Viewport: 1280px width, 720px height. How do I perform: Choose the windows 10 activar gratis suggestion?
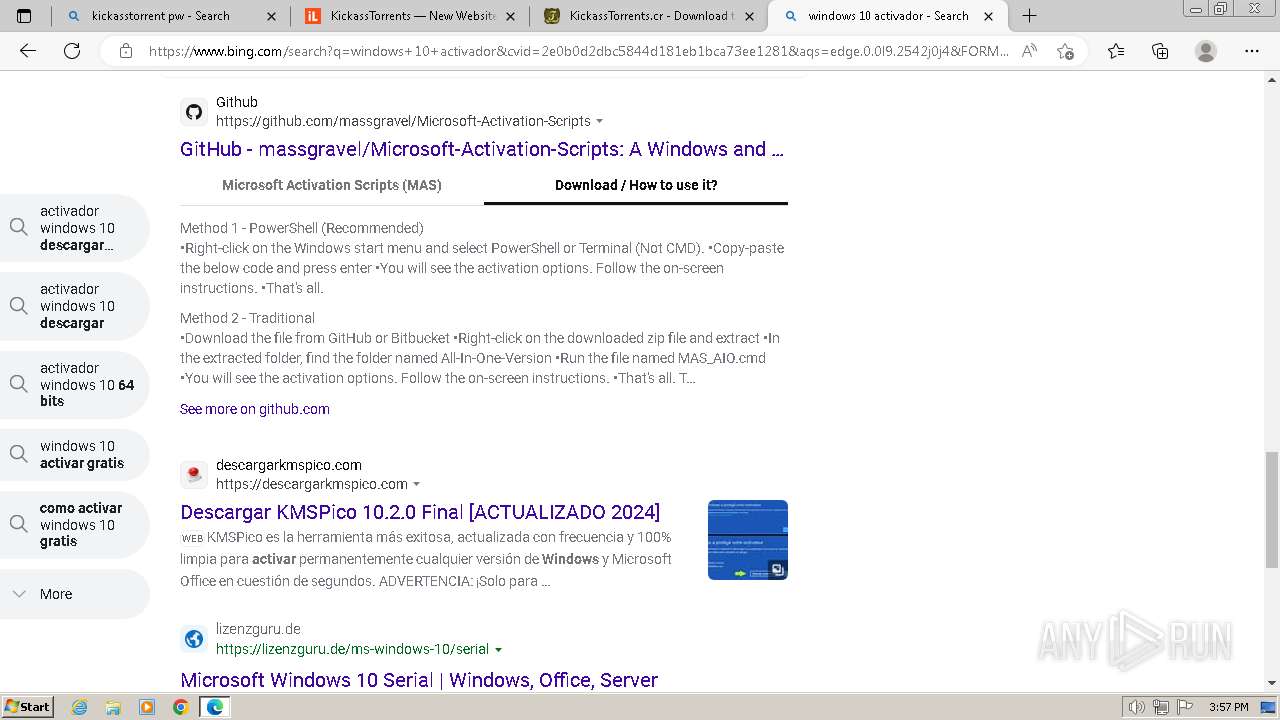click(x=75, y=455)
